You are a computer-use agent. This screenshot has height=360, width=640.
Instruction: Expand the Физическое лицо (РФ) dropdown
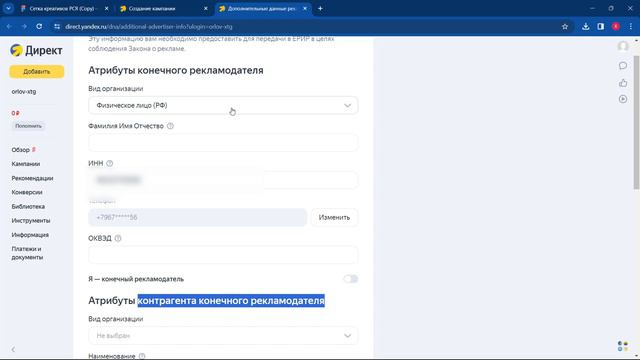point(223,105)
